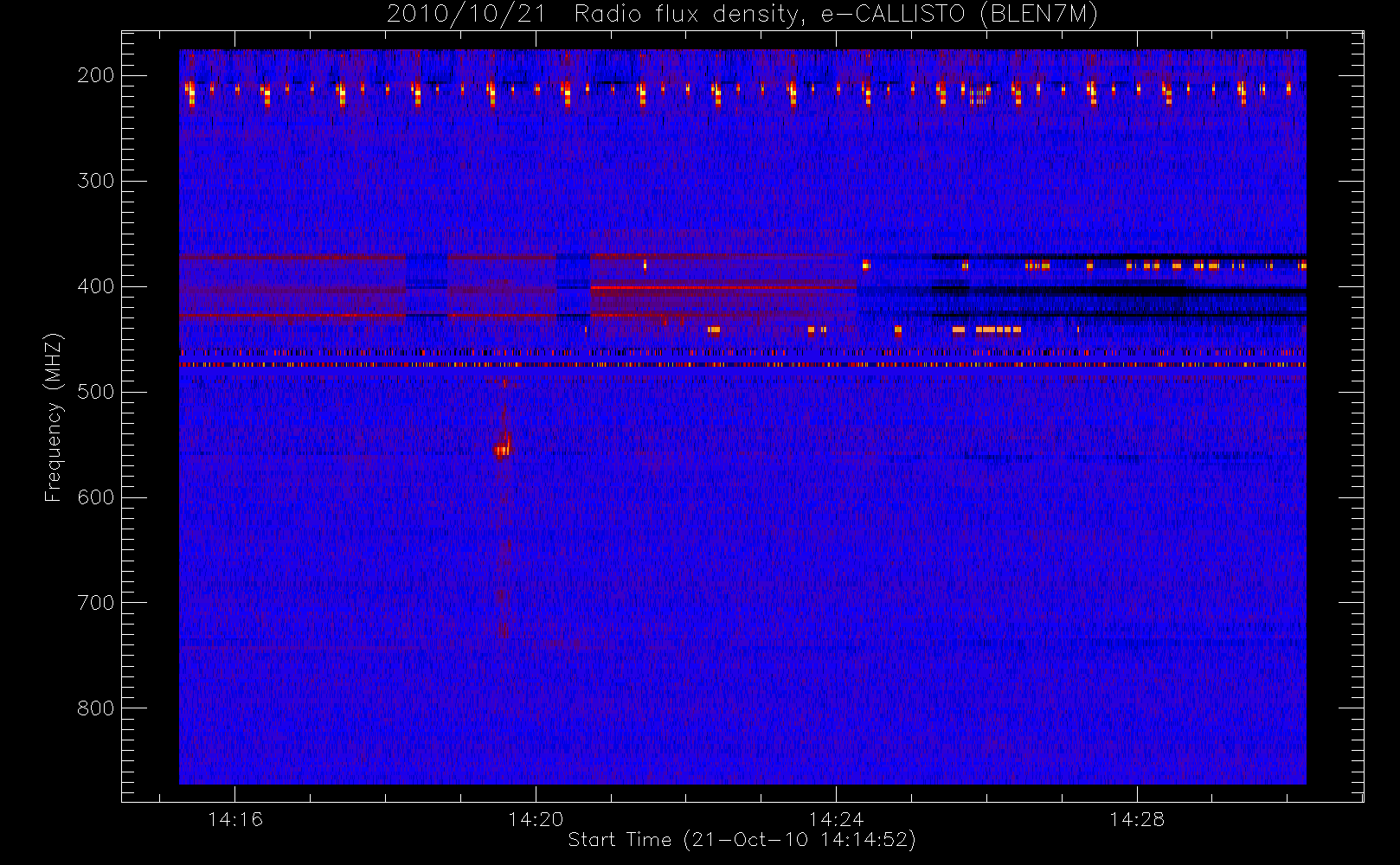Click the '400' frequency tick label

(96, 286)
